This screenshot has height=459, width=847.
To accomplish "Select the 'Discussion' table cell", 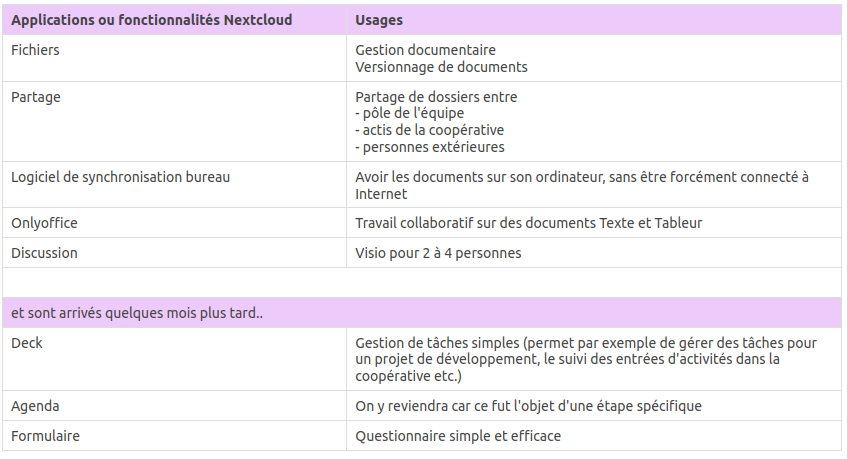I will (x=44, y=253).
